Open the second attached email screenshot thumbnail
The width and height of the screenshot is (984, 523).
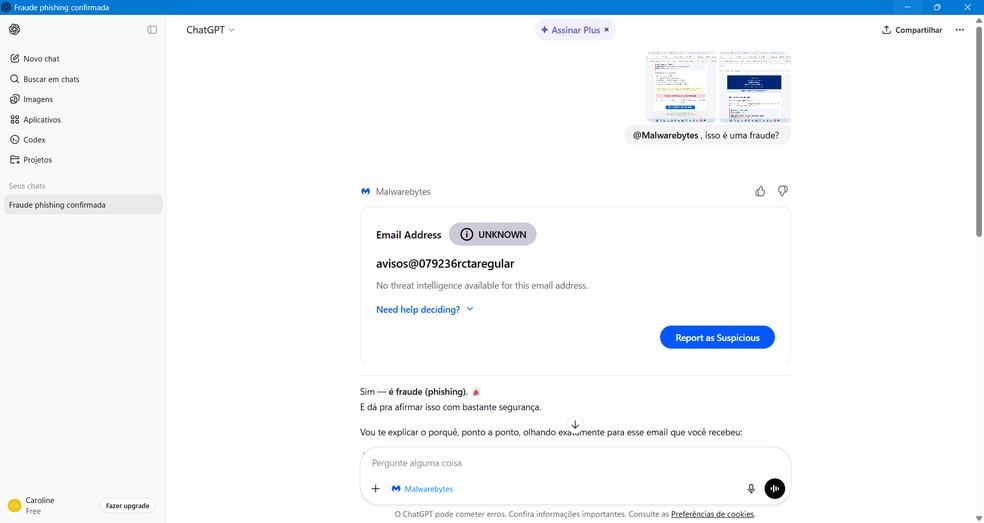pyautogui.click(x=754, y=87)
